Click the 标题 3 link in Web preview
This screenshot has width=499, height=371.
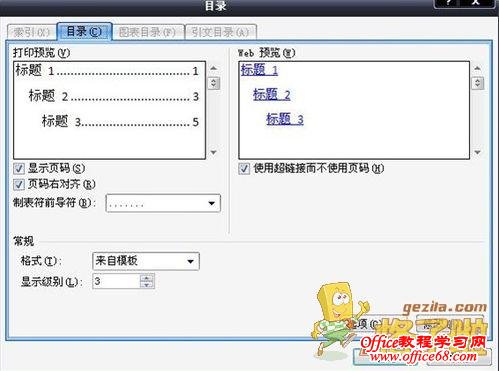[285, 119]
